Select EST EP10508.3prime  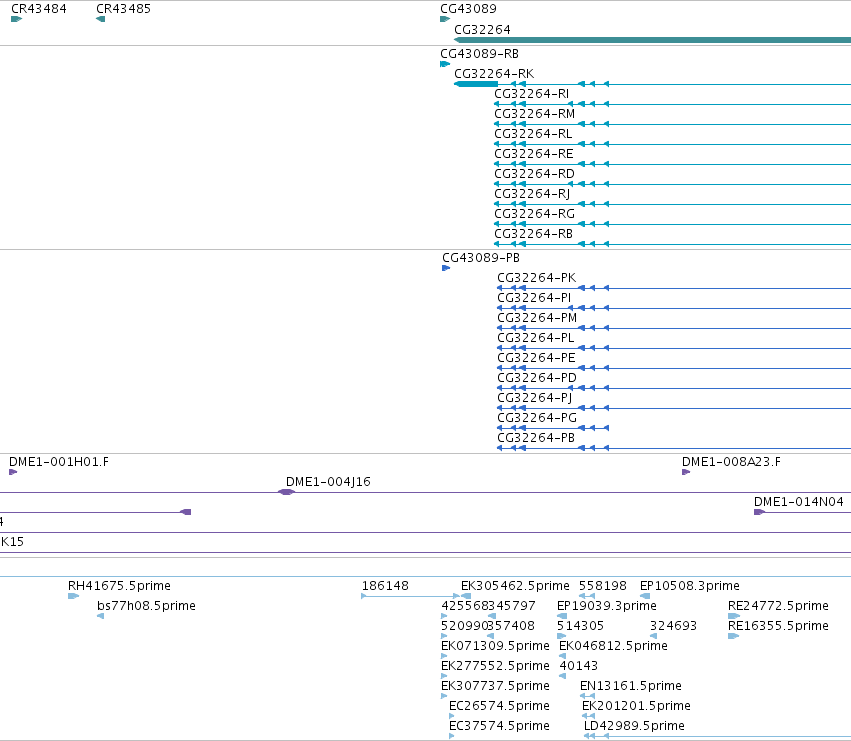(690, 586)
